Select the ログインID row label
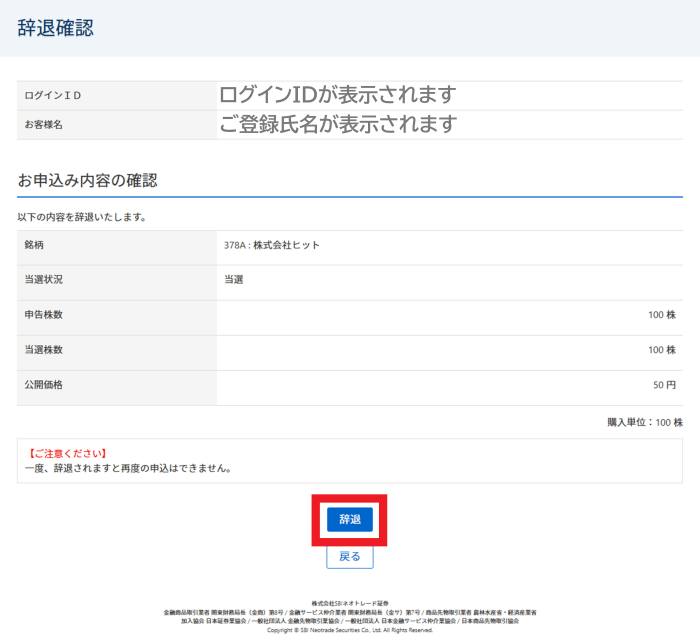Image resolution: width=700 pixels, height=640 pixels. click(53, 96)
